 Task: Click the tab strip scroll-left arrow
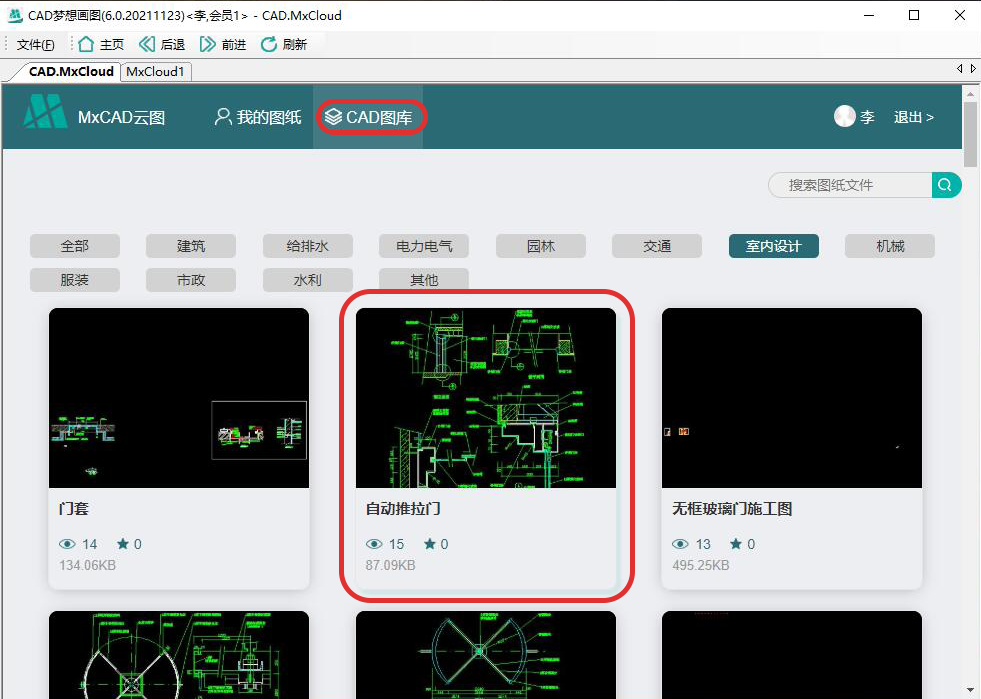click(960, 68)
